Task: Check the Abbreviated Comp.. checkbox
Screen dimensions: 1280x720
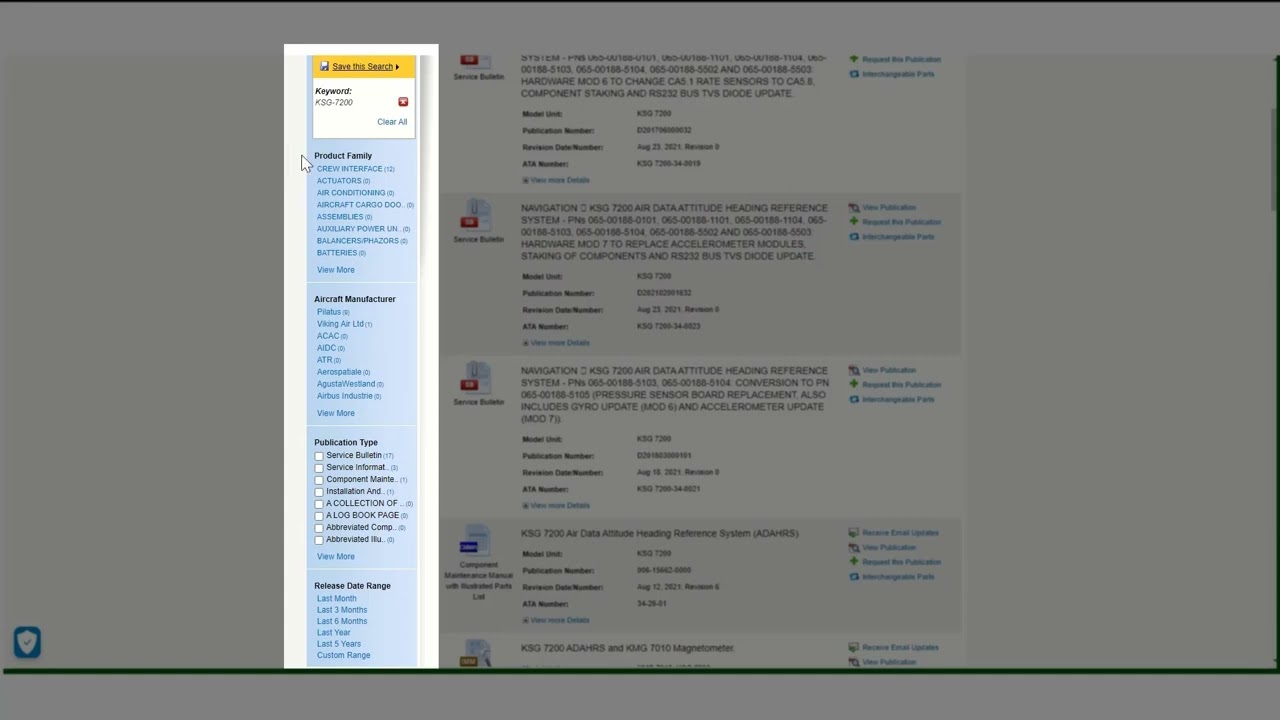Action: point(319,528)
